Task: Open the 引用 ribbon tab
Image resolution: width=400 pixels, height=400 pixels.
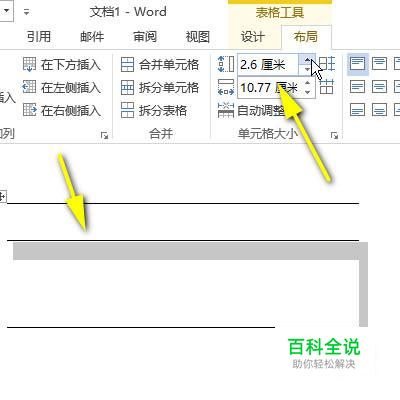Action: click(39, 36)
